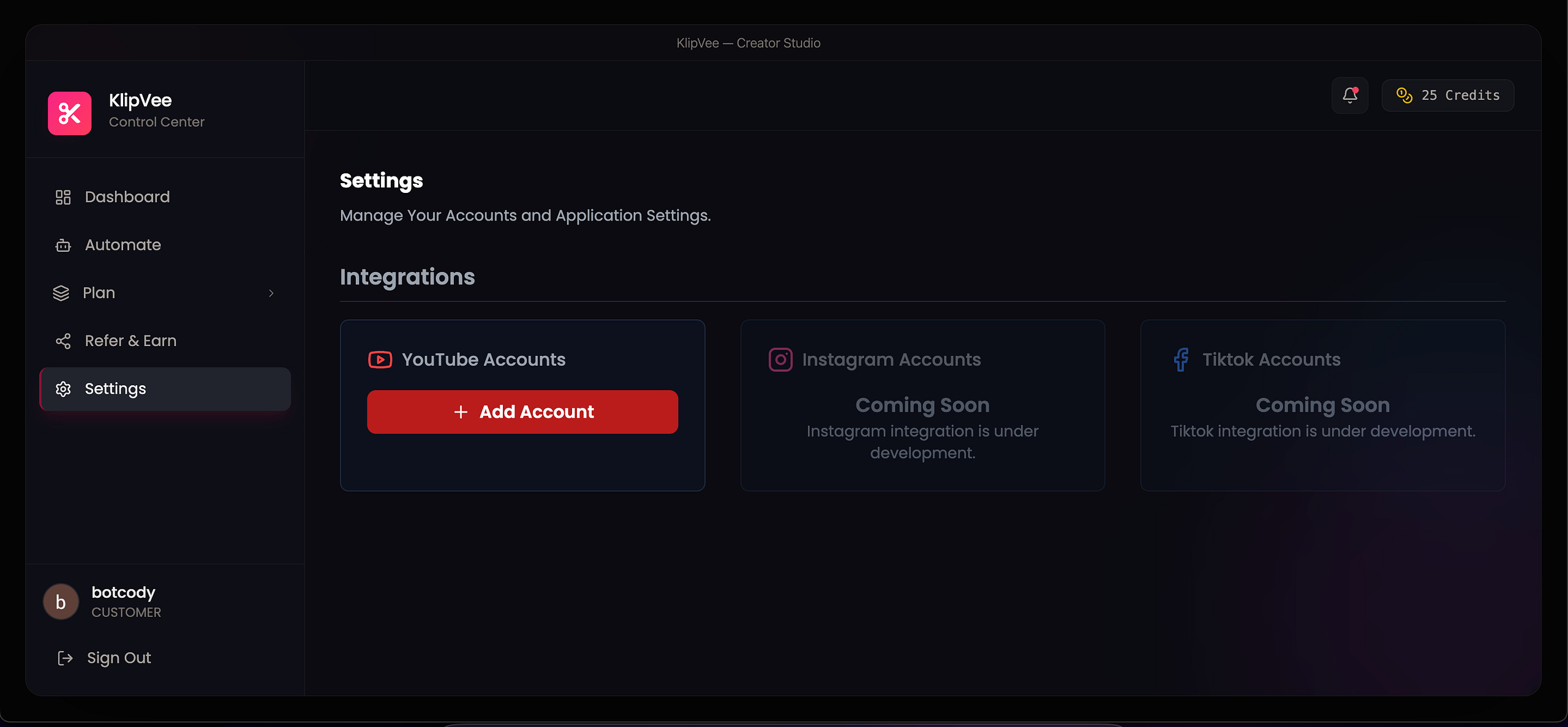This screenshot has width=1568, height=727.
Task: Click the CUSTOMER role label
Action: [x=126, y=612]
